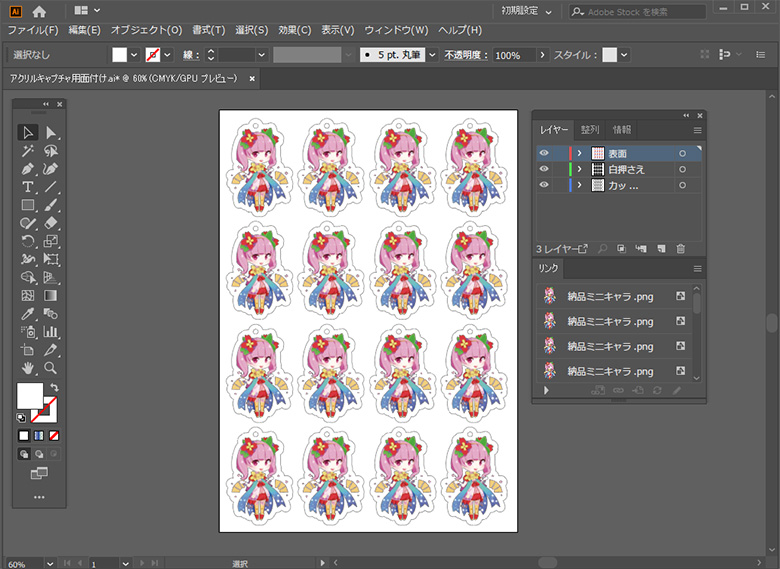Select the Column Graph tool
Viewport: 780px width, 569px height.
[50, 332]
